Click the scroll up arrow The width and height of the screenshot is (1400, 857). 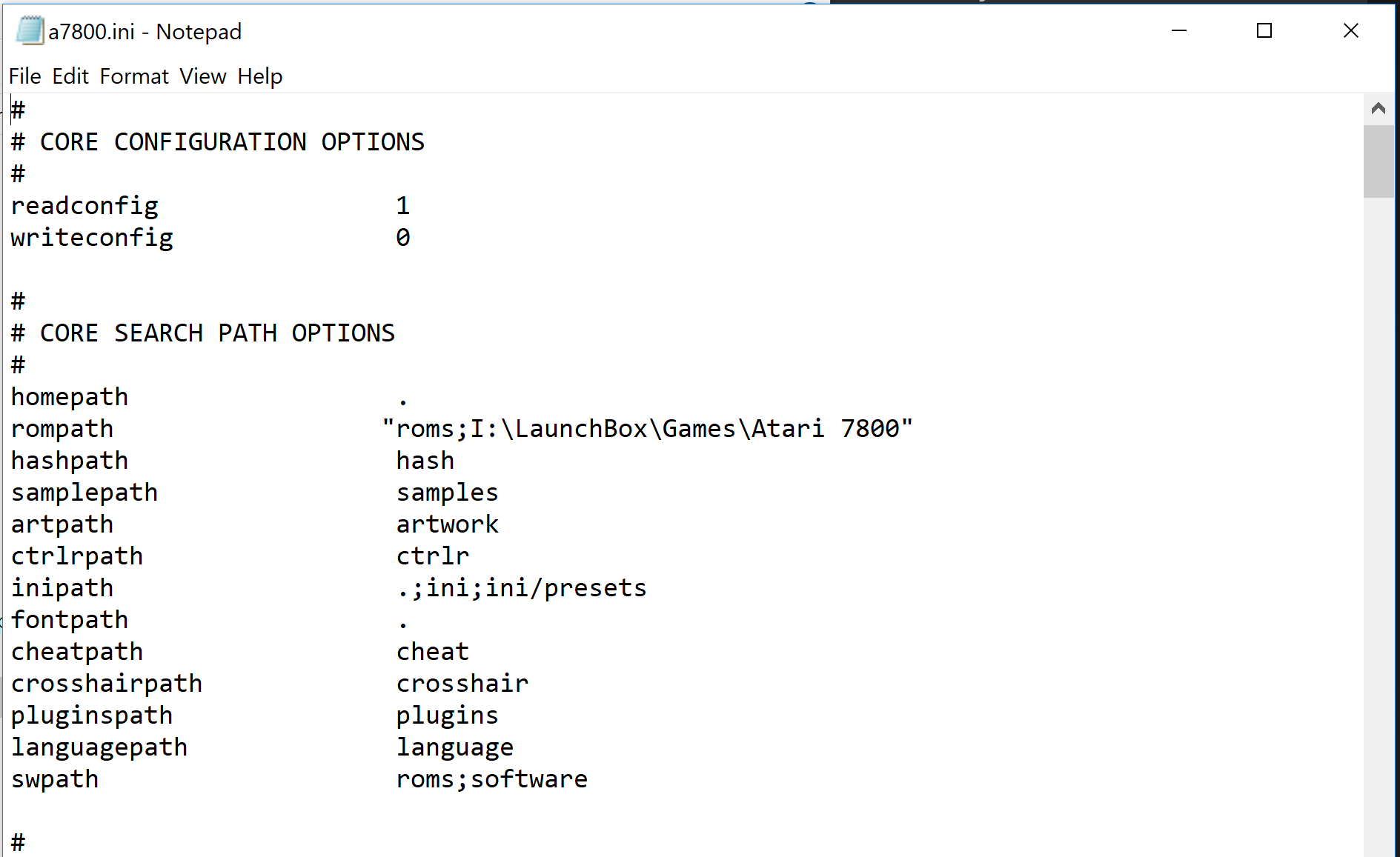tap(1379, 109)
